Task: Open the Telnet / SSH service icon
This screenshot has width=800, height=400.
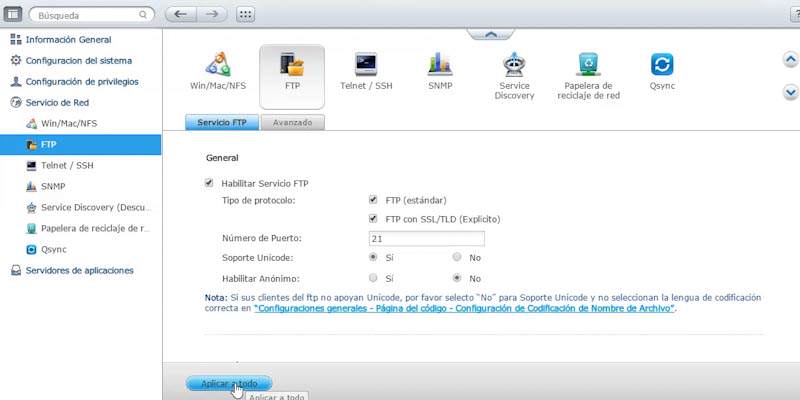Action: click(366, 71)
